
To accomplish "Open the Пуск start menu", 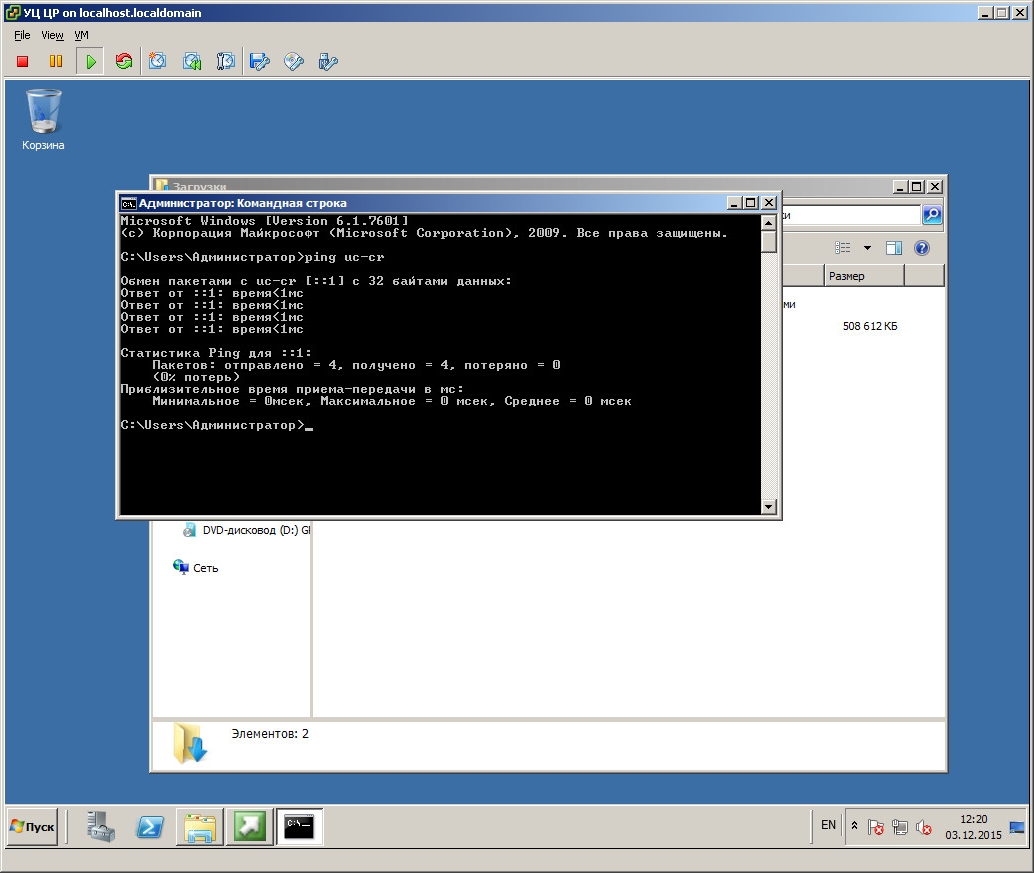I will 33,827.
